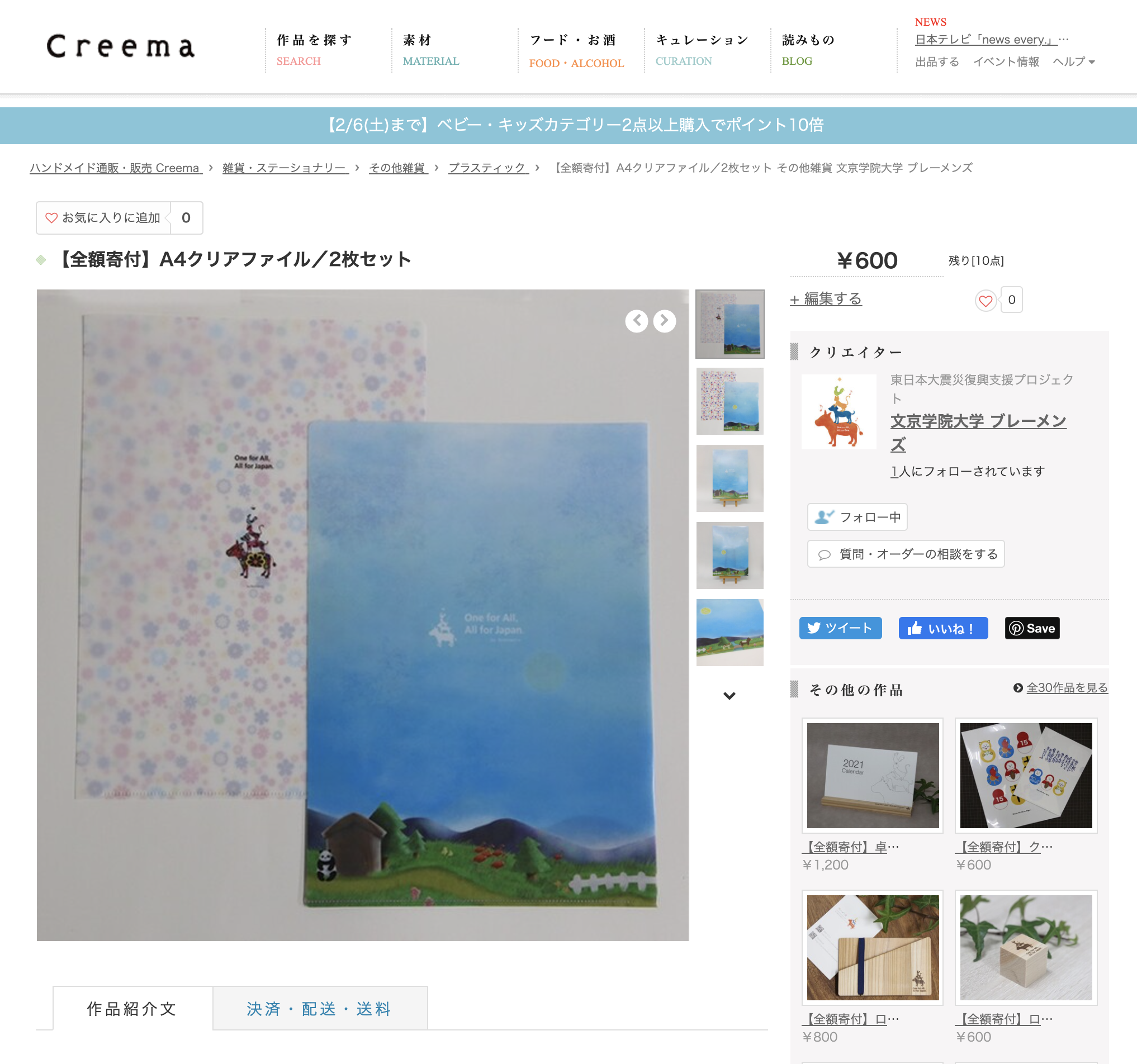Click 質問・オーダーの相談をする button

click(x=906, y=553)
